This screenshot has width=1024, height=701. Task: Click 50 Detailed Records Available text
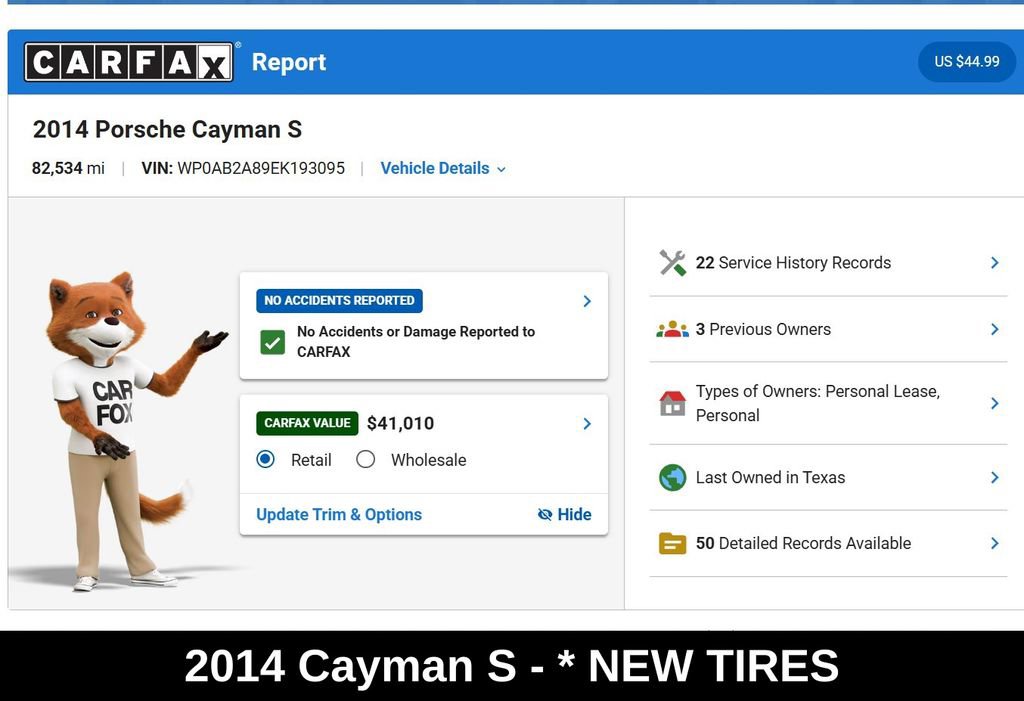803,543
